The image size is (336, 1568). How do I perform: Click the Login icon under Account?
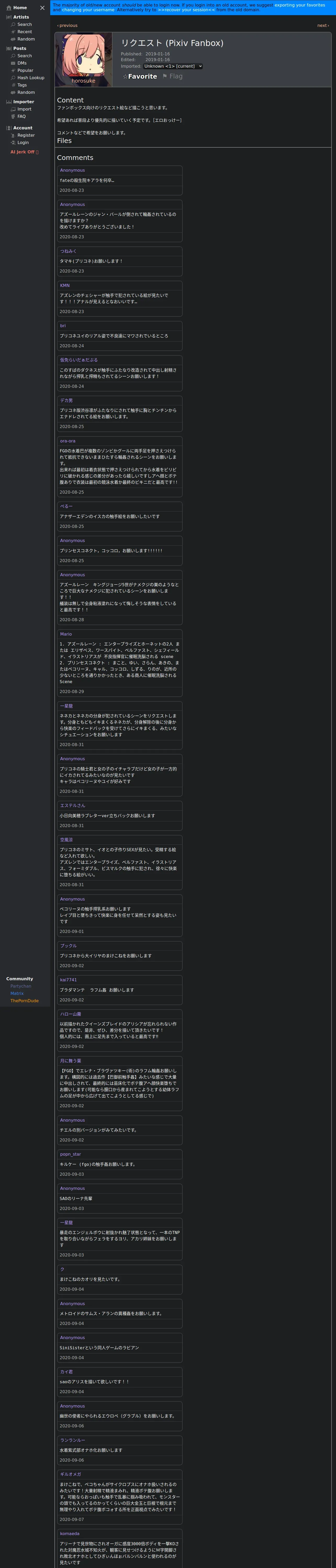click(x=13, y=142)
